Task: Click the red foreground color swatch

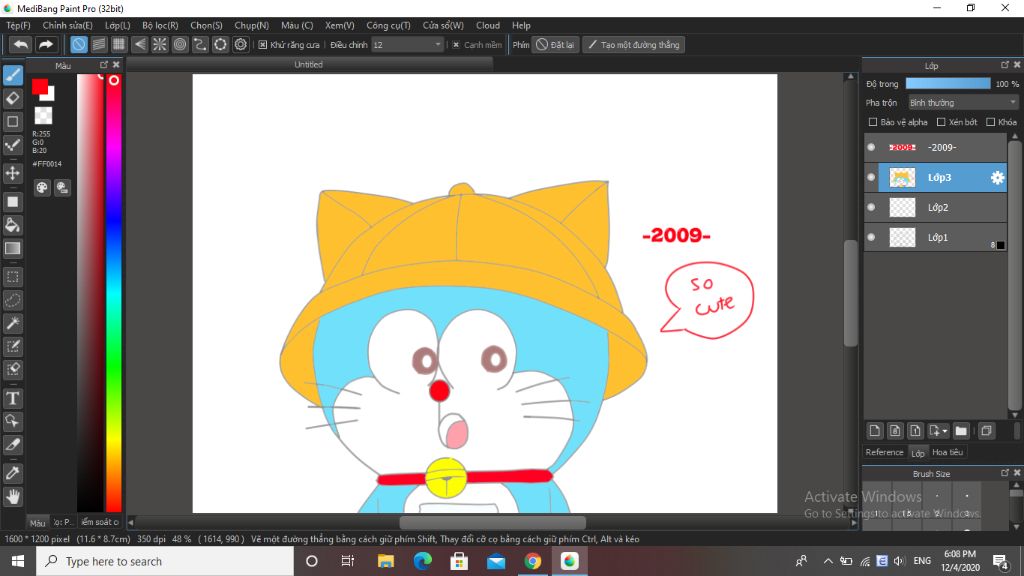Action: point(40,87)
